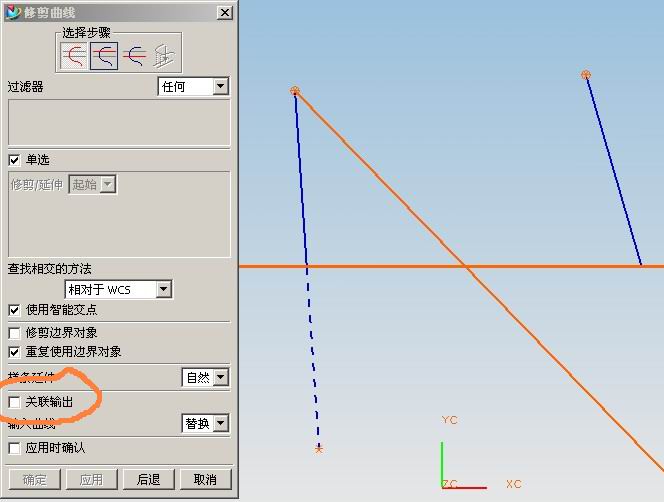
Task: Click the 修剪曲线 dialog title icon
Action: tap(13, 12)
